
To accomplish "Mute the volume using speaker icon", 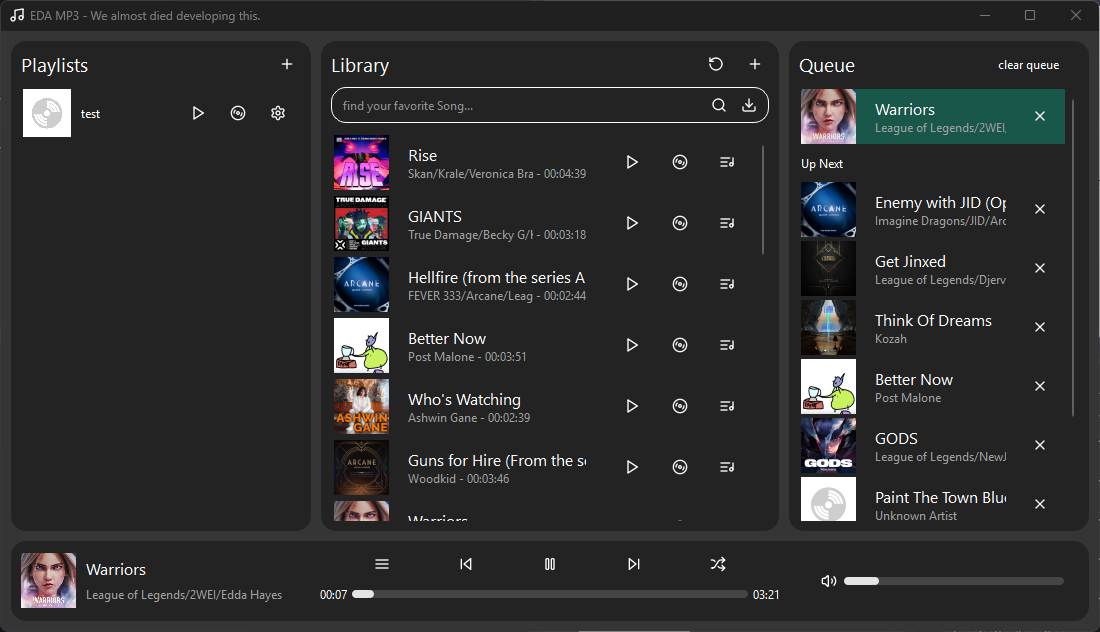I will [x=828, y=581].
